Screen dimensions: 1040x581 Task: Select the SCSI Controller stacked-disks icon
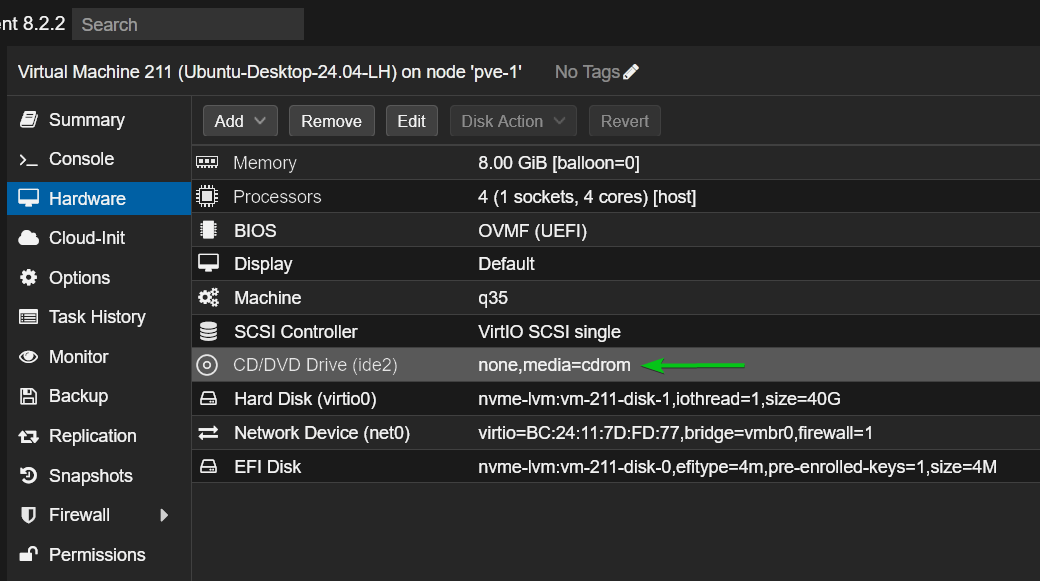pos(207,331)
